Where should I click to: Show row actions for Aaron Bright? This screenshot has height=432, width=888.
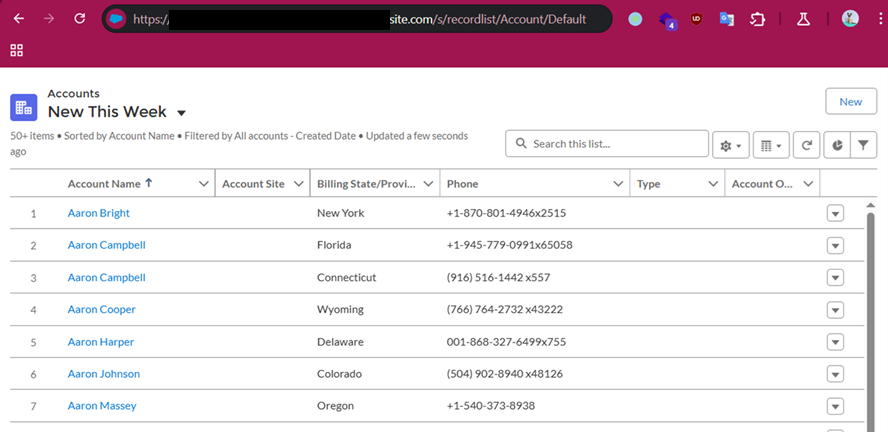[x=835, y=213]
